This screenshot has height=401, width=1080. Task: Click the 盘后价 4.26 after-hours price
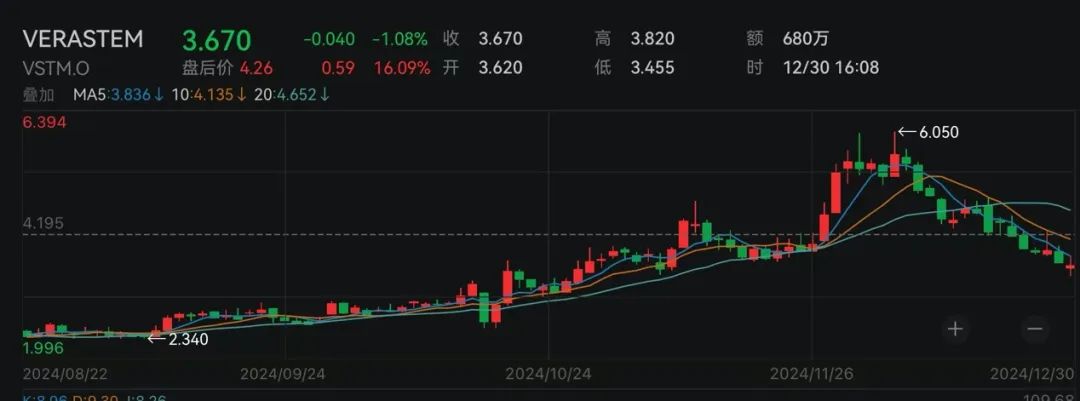[x=227, y=68]
